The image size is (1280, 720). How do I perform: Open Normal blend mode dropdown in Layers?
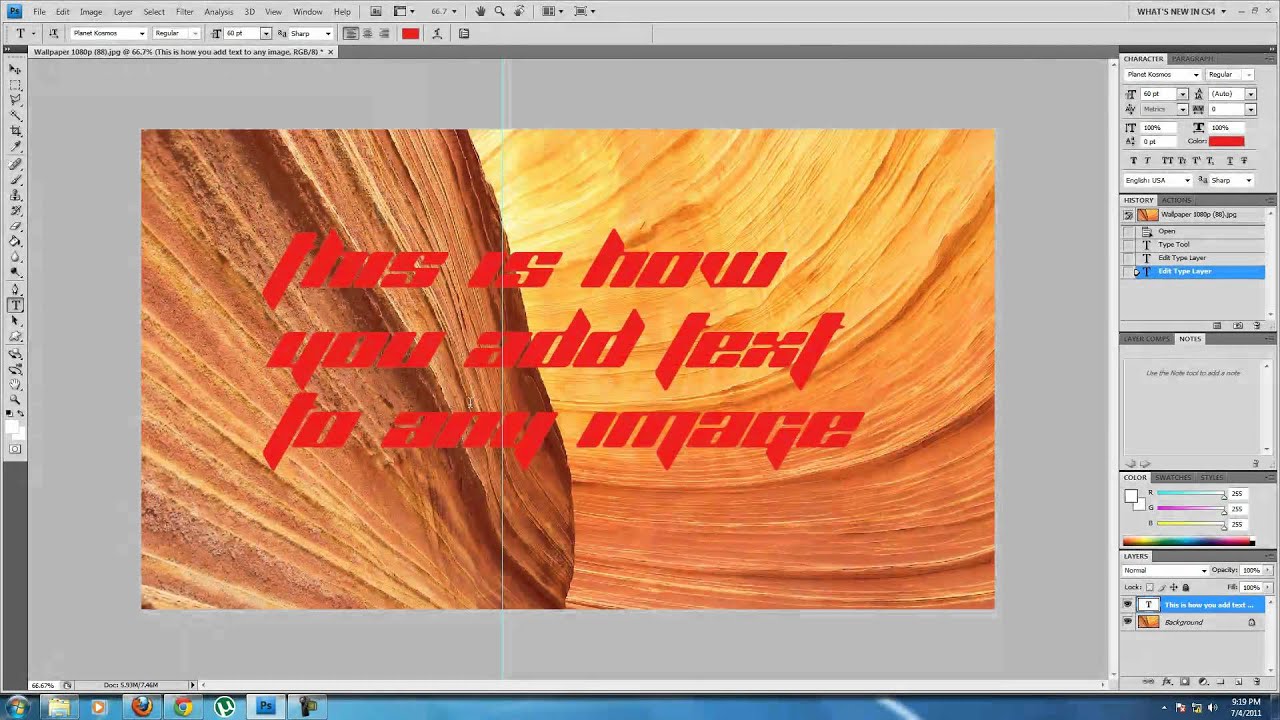click(x=1165, y=570)
